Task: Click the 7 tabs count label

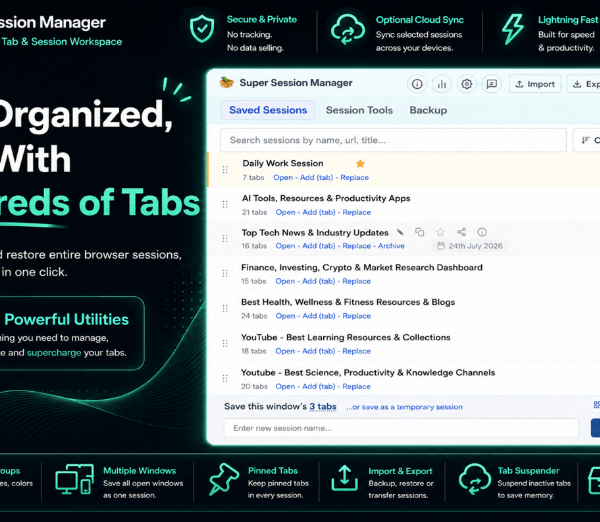Action: (253, 178)
